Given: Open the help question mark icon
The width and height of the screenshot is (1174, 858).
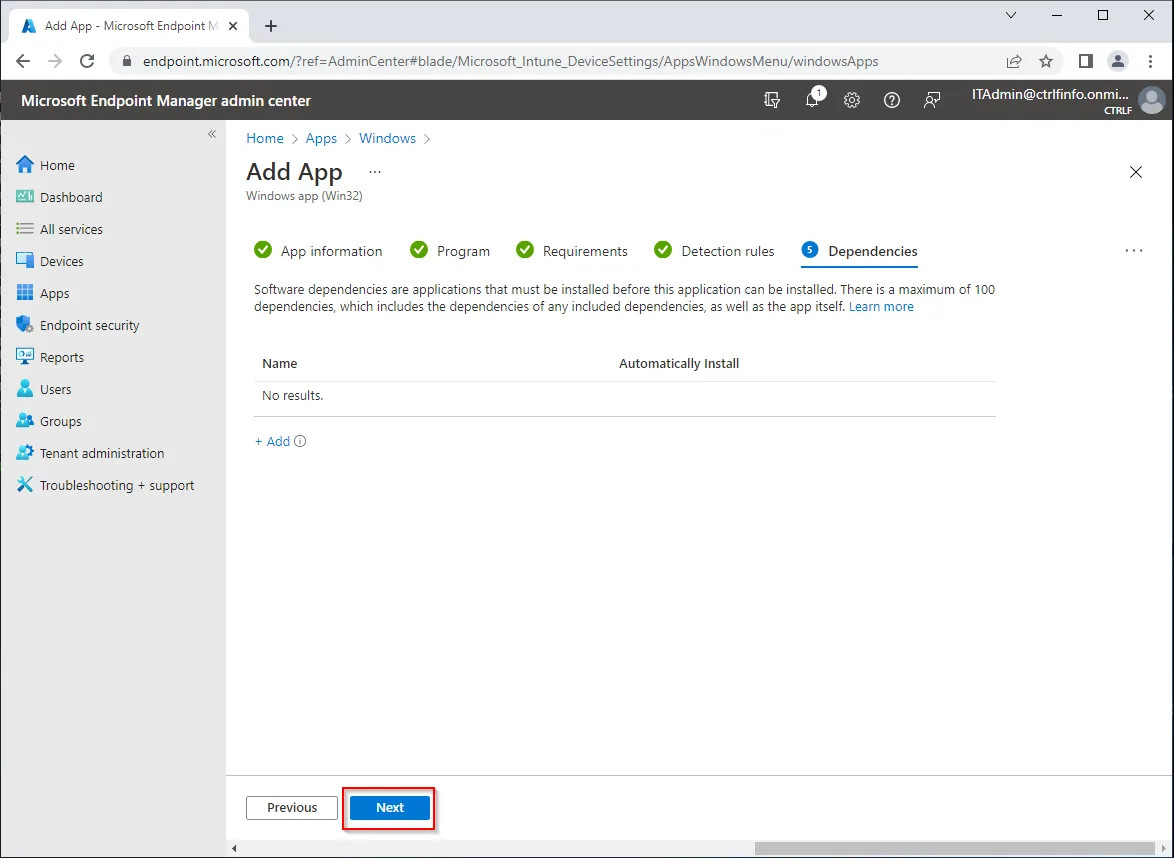Looking at the screenshot, I should tap(892, 100).
